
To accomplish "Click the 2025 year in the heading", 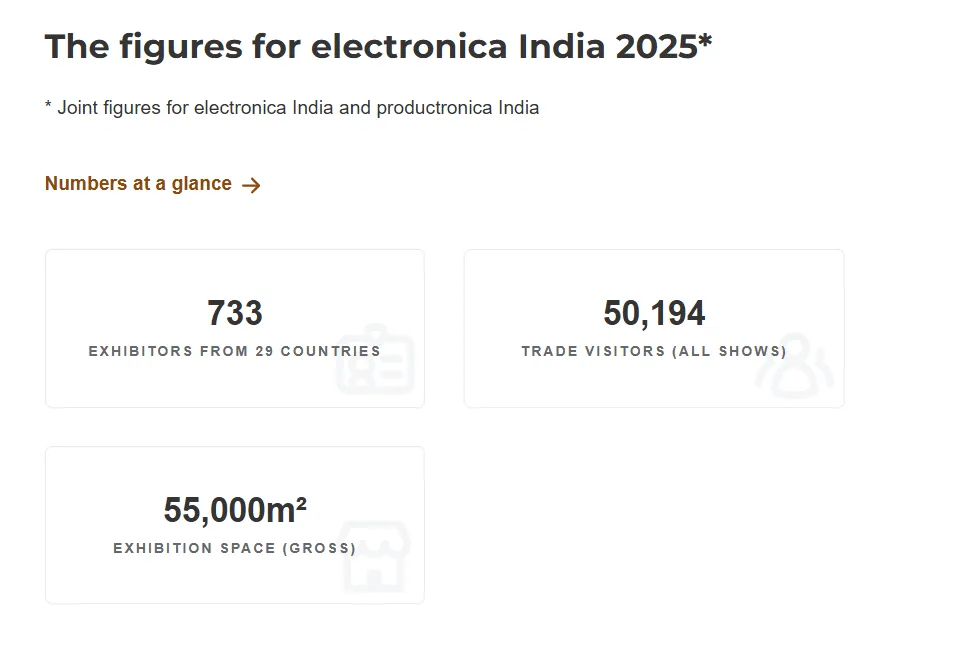I will [x=656, y=46].
